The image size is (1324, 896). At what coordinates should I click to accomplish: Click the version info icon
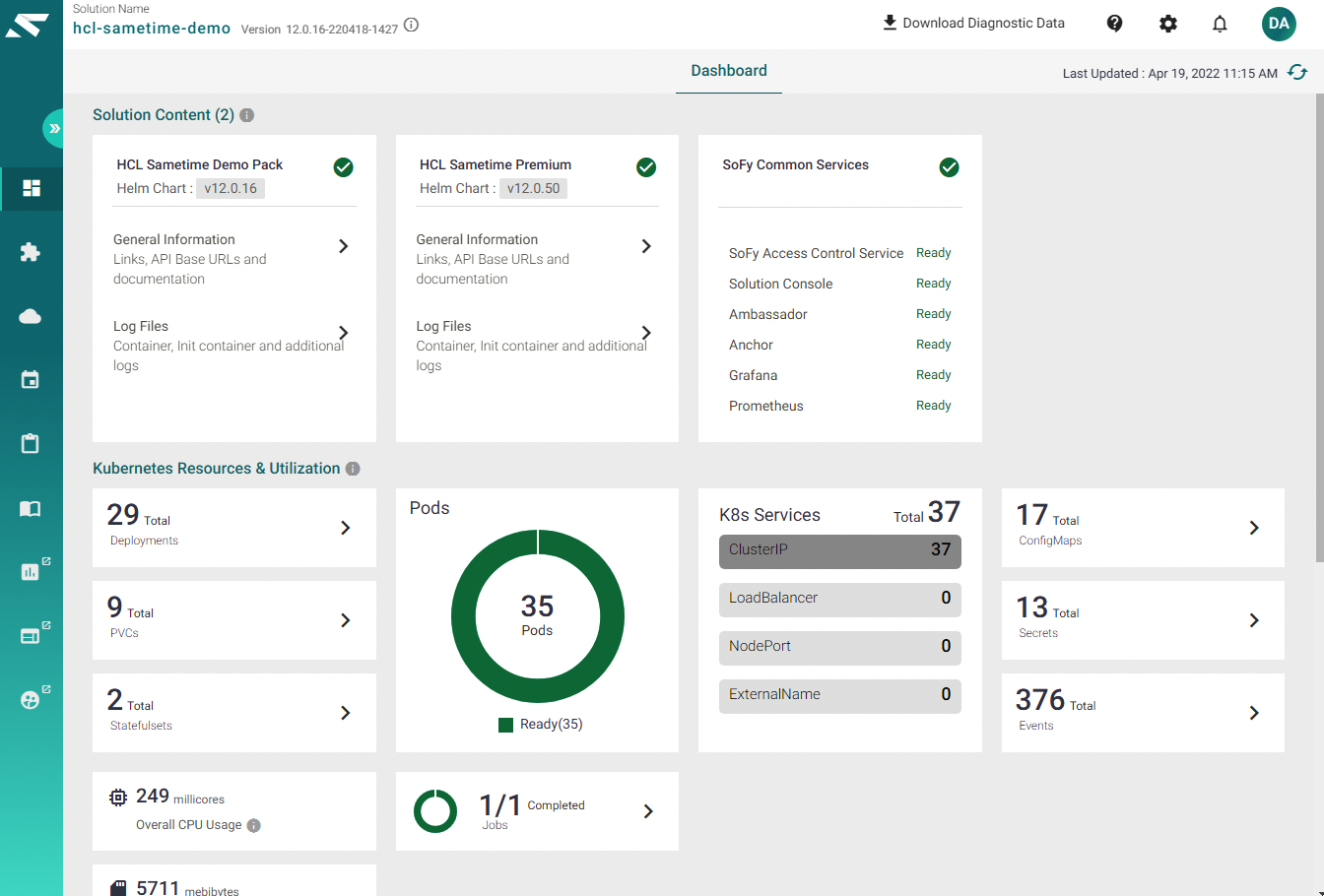(412, 26)
